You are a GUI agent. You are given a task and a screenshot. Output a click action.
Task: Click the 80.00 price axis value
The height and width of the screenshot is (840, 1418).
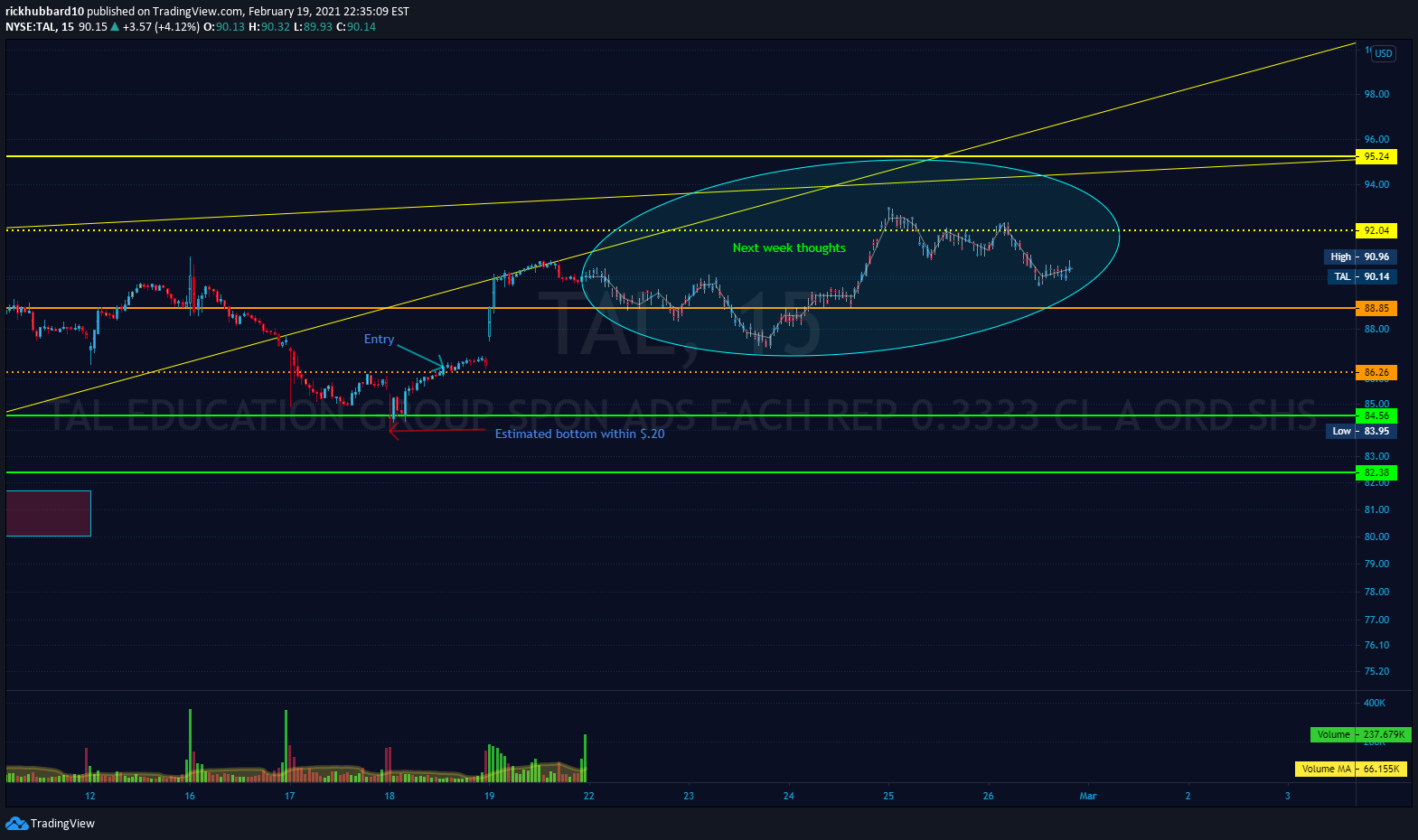(x=1376, y=537)
